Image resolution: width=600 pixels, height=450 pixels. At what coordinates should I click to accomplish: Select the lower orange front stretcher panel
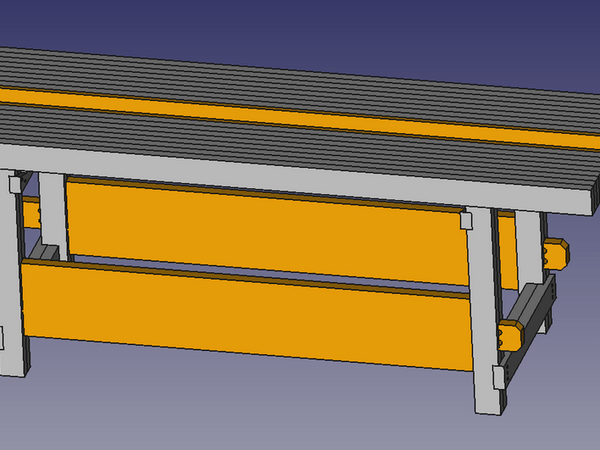pyautogui.click(x=247, y=314)
